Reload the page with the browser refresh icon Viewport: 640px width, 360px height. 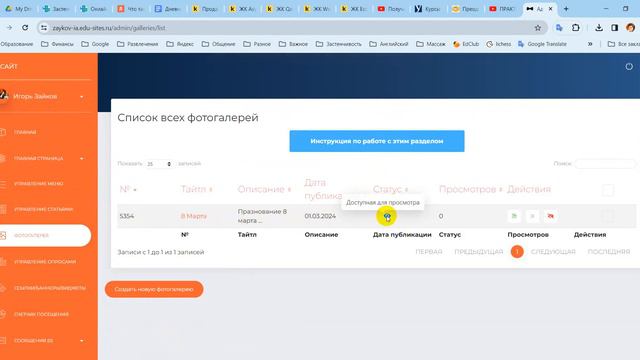(x=25, y=28)
